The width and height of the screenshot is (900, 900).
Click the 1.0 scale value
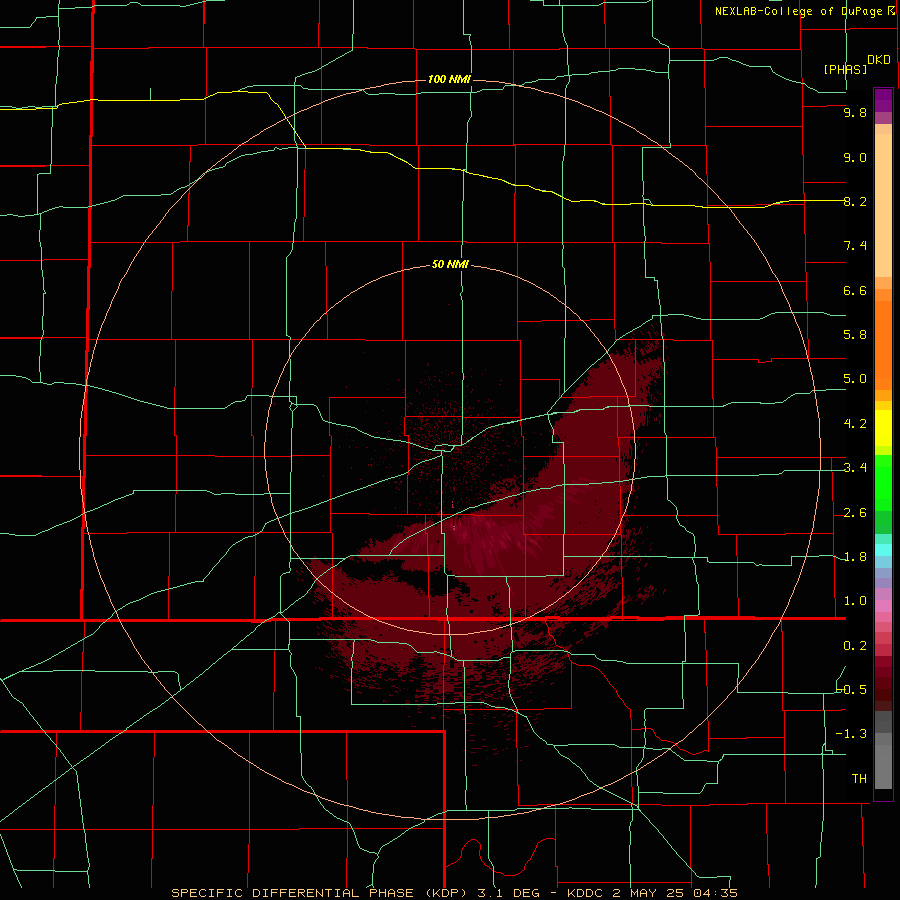coord(855,601)
